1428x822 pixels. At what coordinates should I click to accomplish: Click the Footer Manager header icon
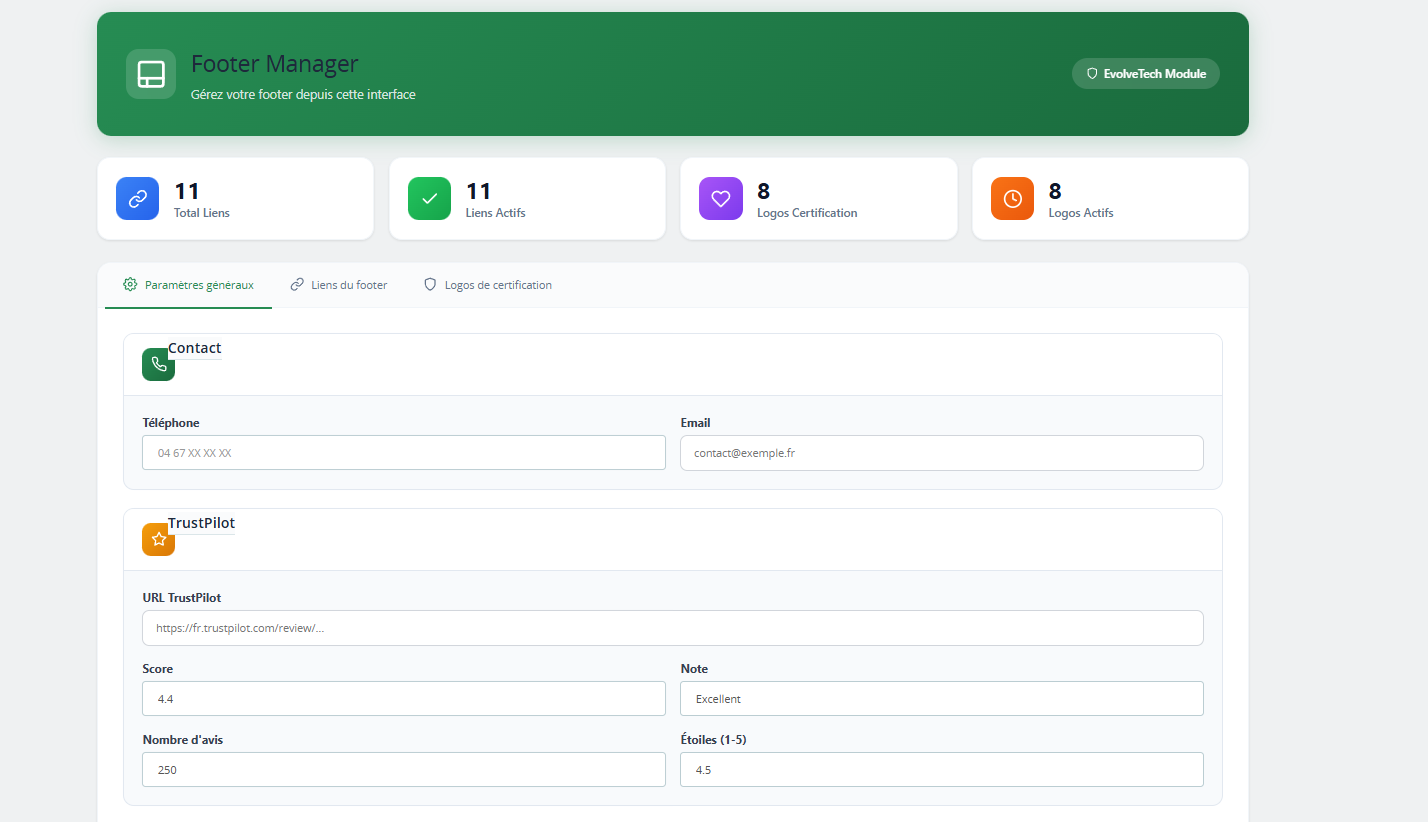pos(150,74)
